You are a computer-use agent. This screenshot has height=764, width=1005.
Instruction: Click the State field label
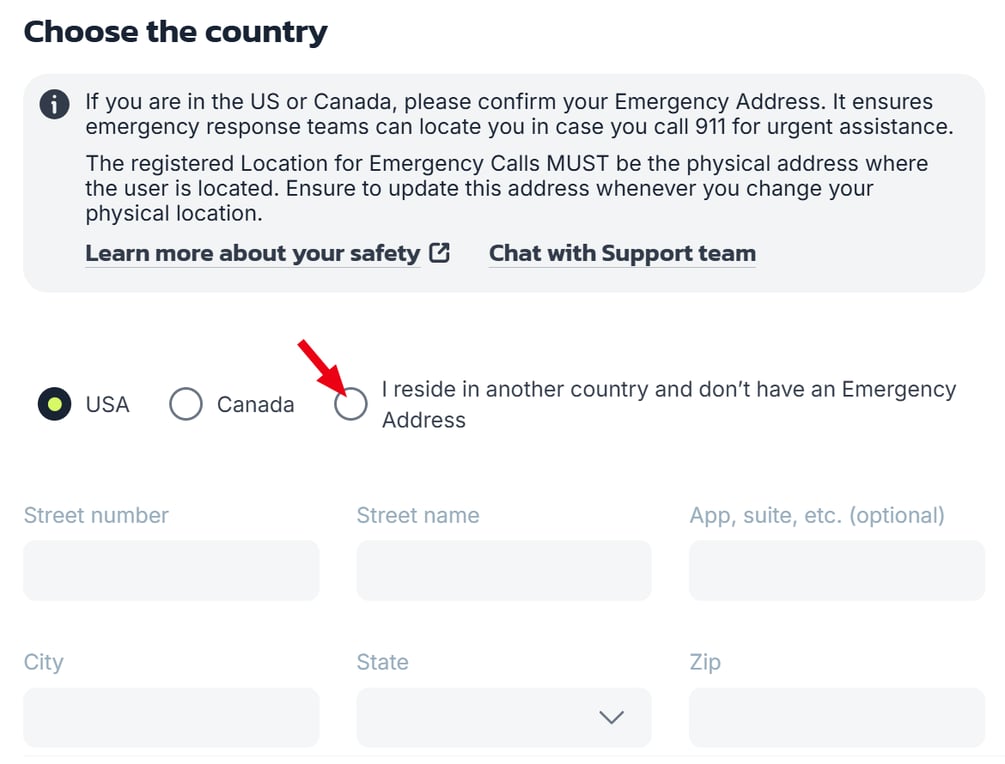[381, 662]
